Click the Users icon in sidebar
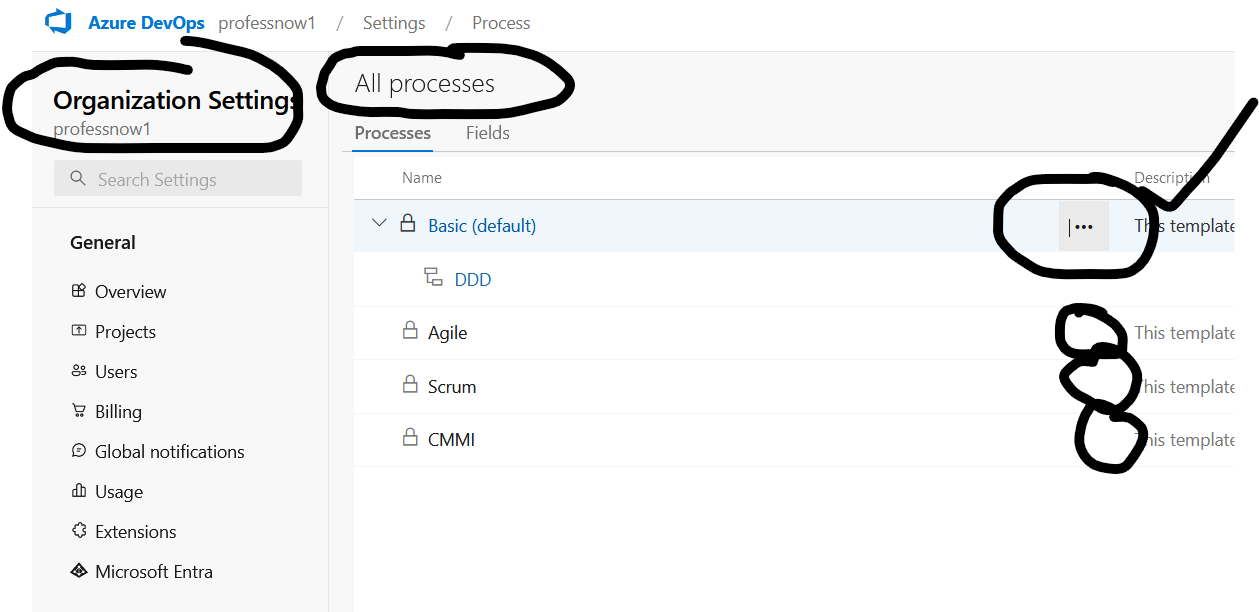 point(79,371)
